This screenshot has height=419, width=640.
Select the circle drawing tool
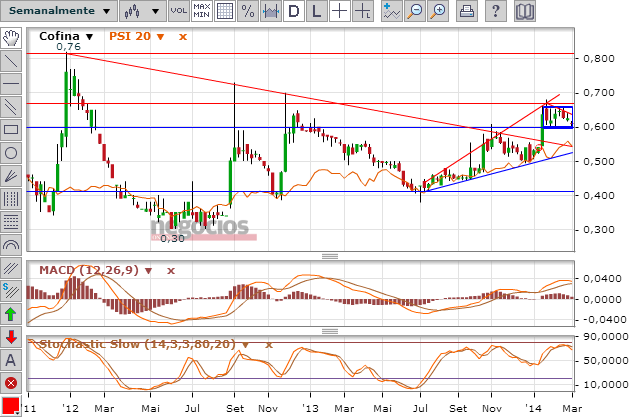[11, 153]
